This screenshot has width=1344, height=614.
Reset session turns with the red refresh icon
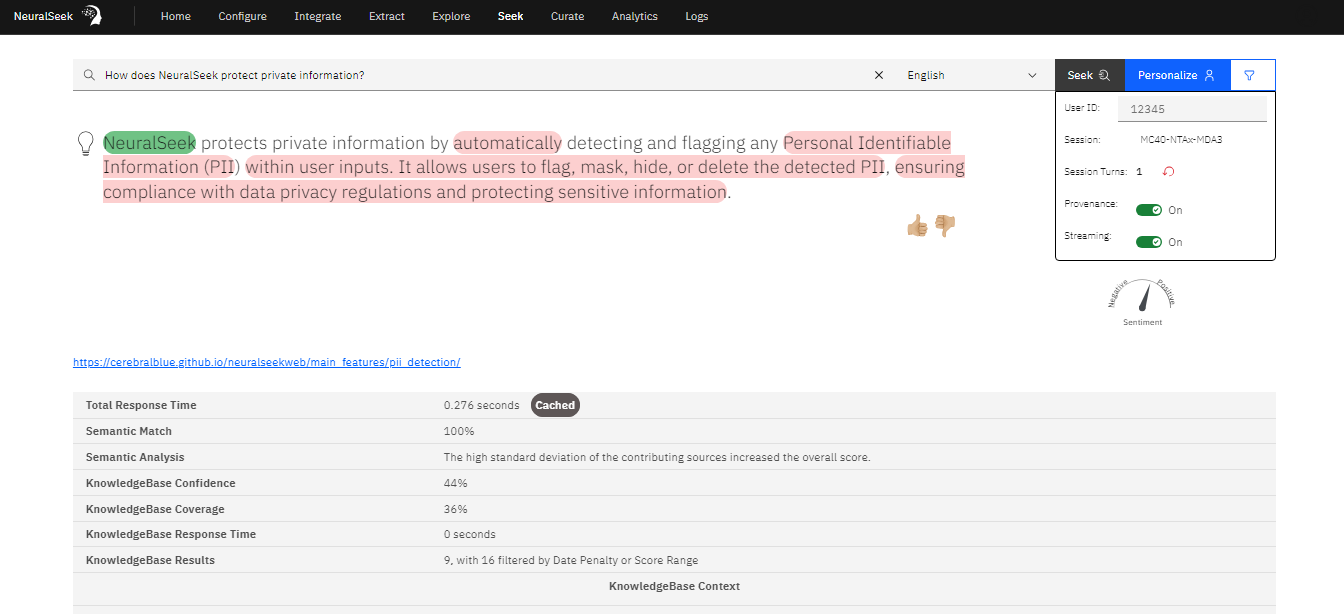1168,172
